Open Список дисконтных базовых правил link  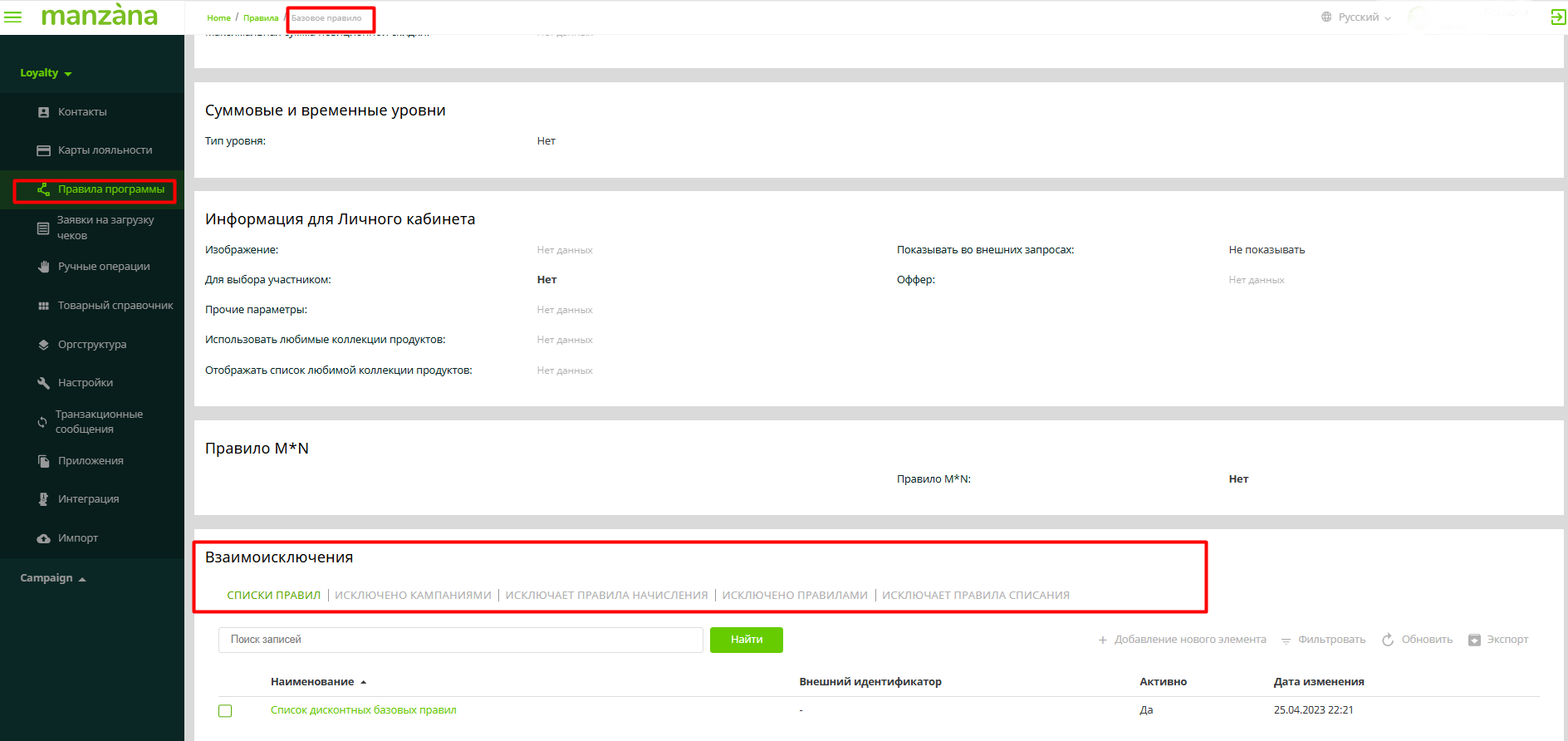pyautogui.click(x=363, y=710)
